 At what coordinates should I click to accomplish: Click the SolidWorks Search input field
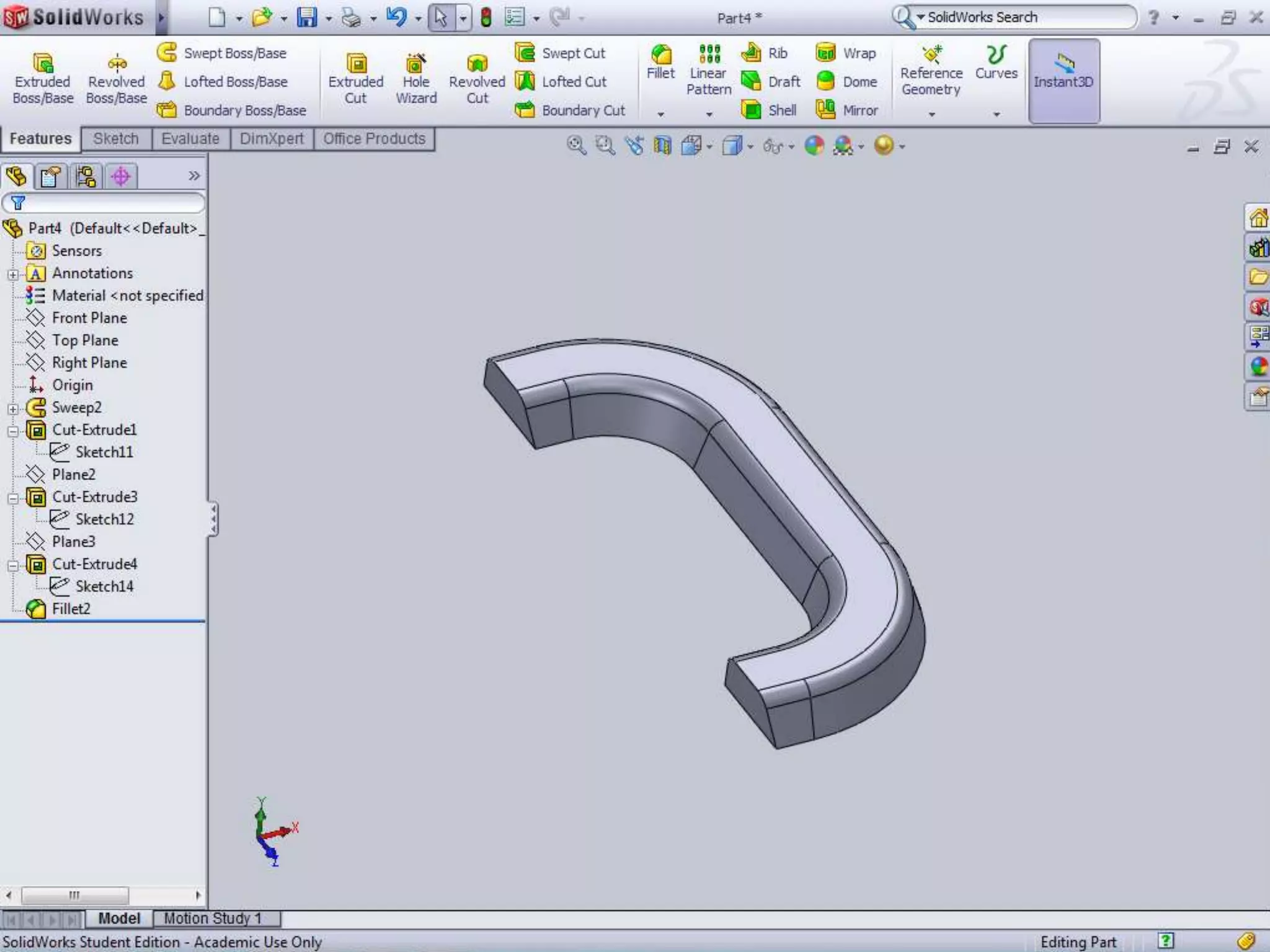tap(1023, 17)
